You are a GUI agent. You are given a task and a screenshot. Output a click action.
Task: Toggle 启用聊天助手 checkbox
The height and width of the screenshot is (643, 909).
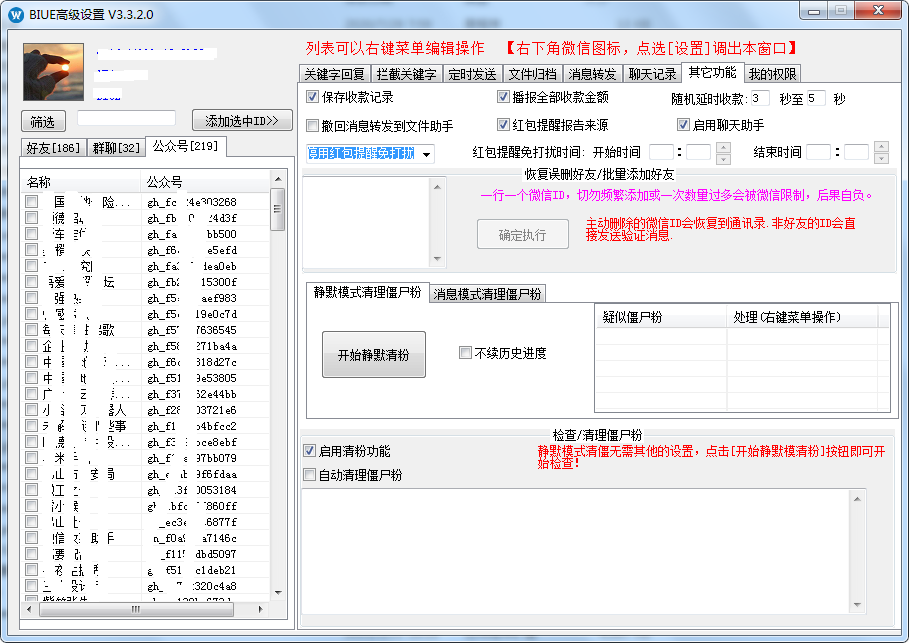683,125
